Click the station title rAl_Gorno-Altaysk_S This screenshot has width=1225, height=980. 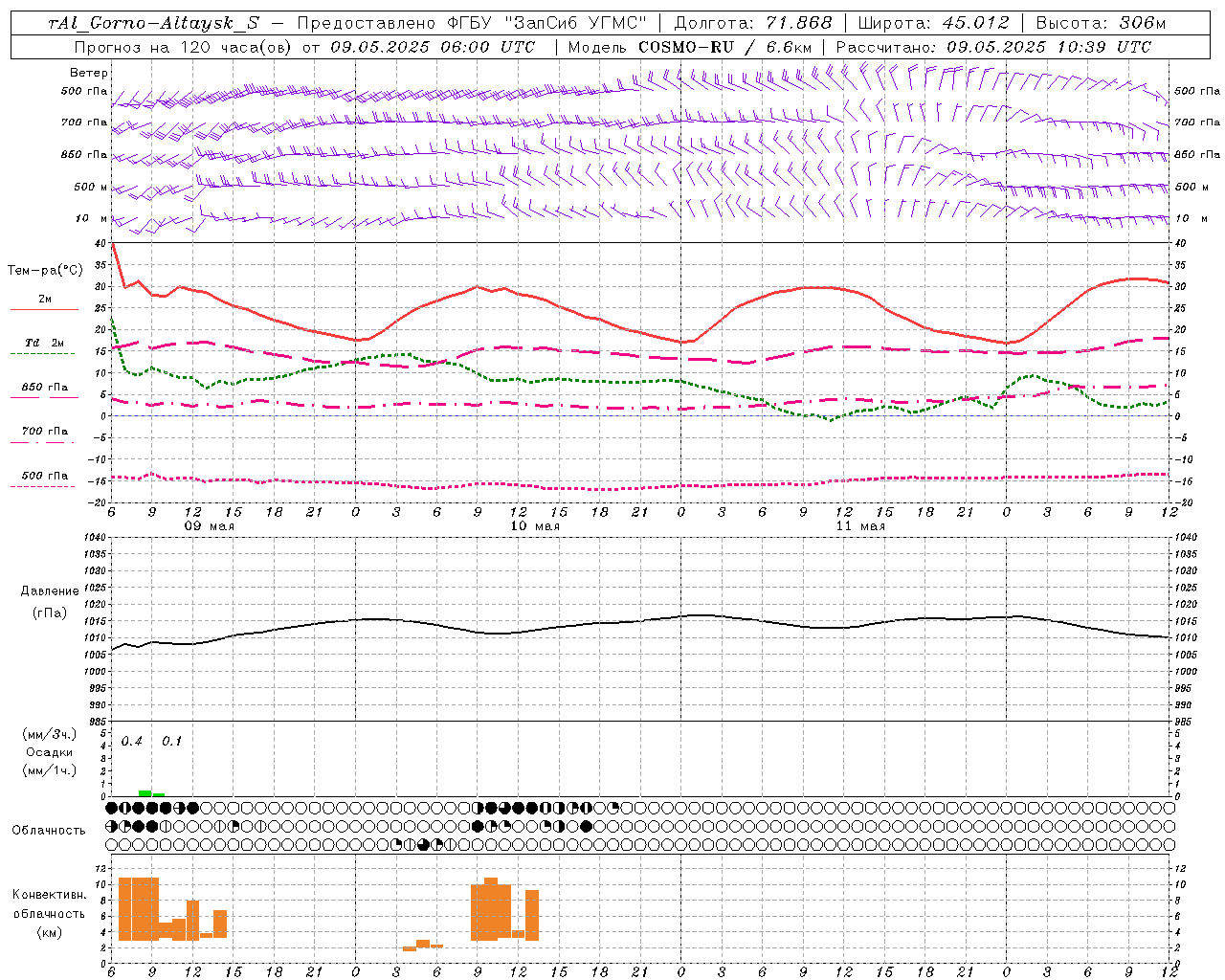coord(154,23)
